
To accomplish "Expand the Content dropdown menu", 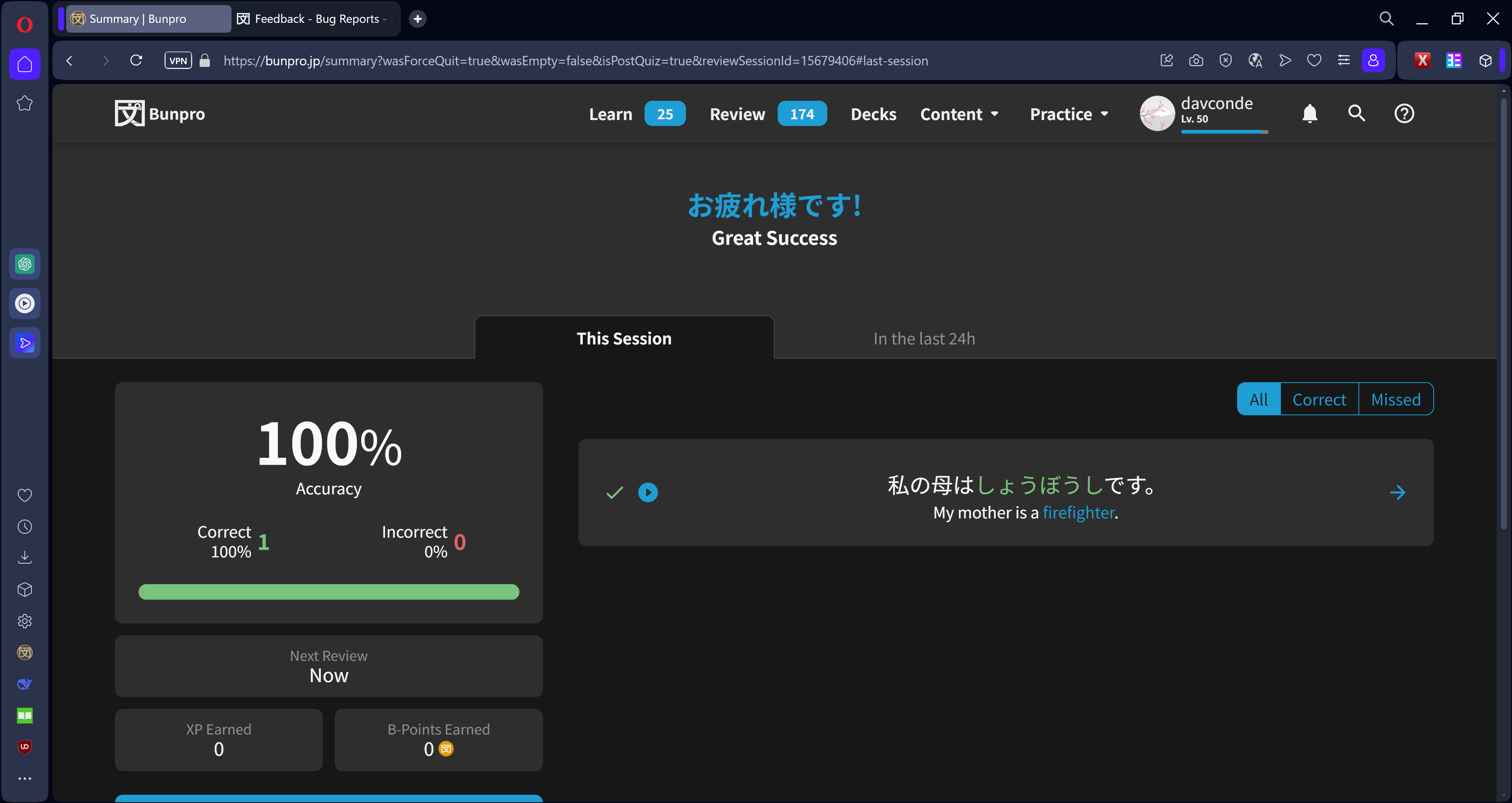I will pos(959,114).
